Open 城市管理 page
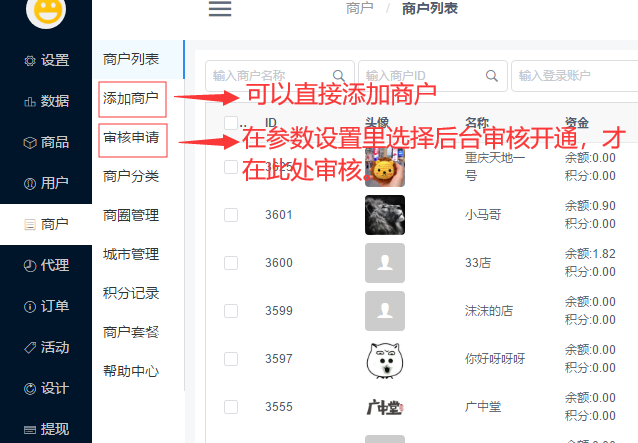The image size is (638, 443). click(131, 254)
